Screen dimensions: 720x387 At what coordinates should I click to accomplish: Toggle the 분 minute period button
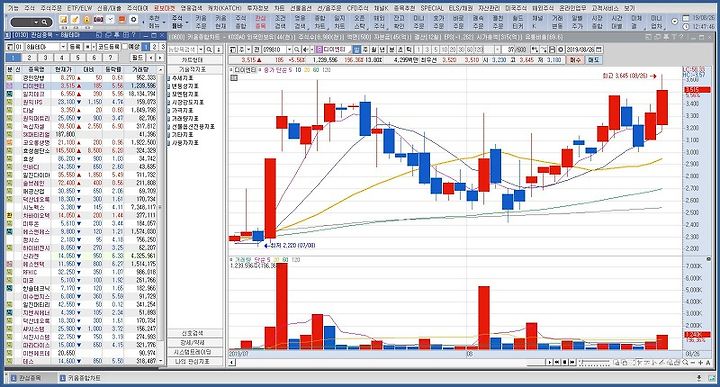click(x=392, y=50)
